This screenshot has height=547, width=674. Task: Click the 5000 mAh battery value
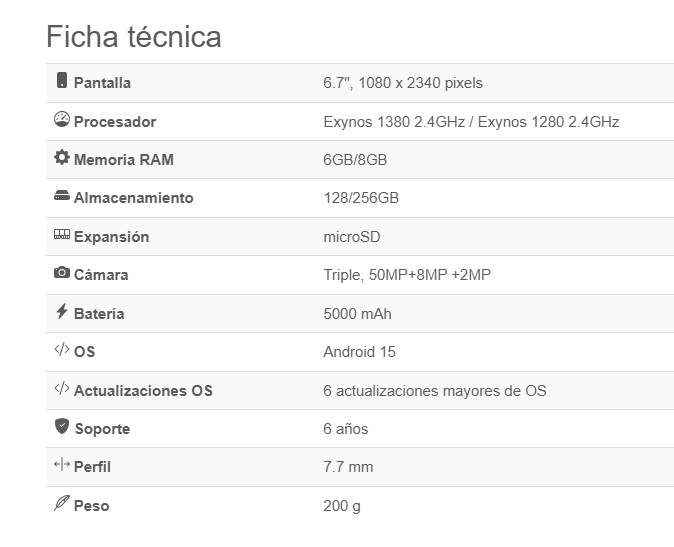click(358, 314)
